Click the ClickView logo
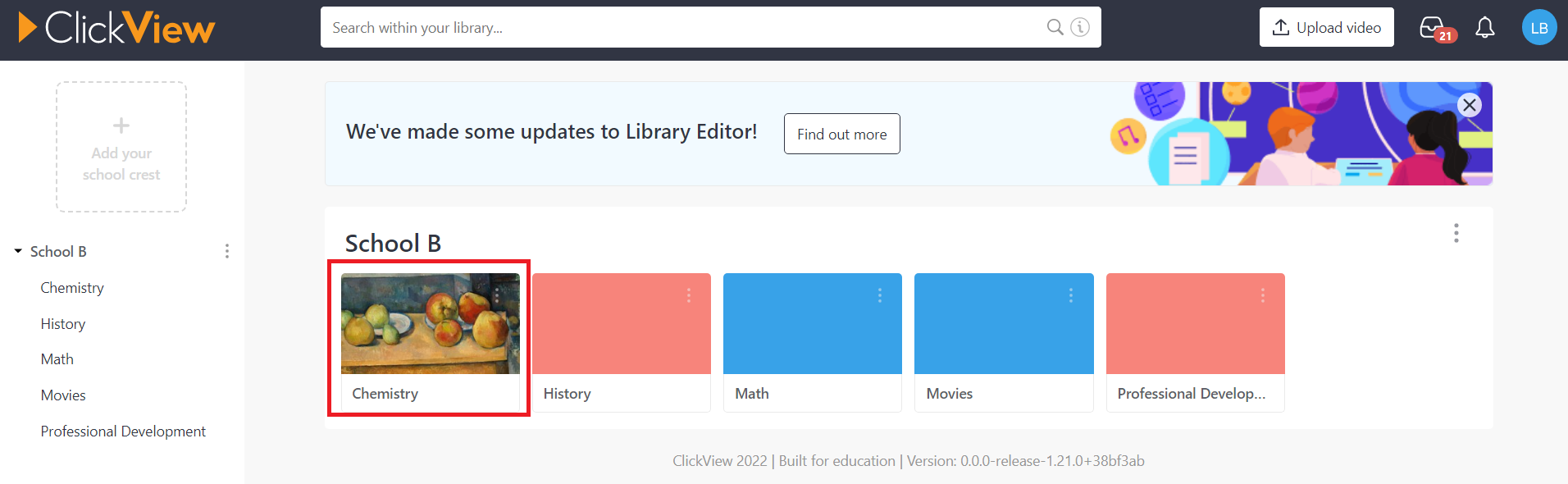 click(x=116, y=28)
